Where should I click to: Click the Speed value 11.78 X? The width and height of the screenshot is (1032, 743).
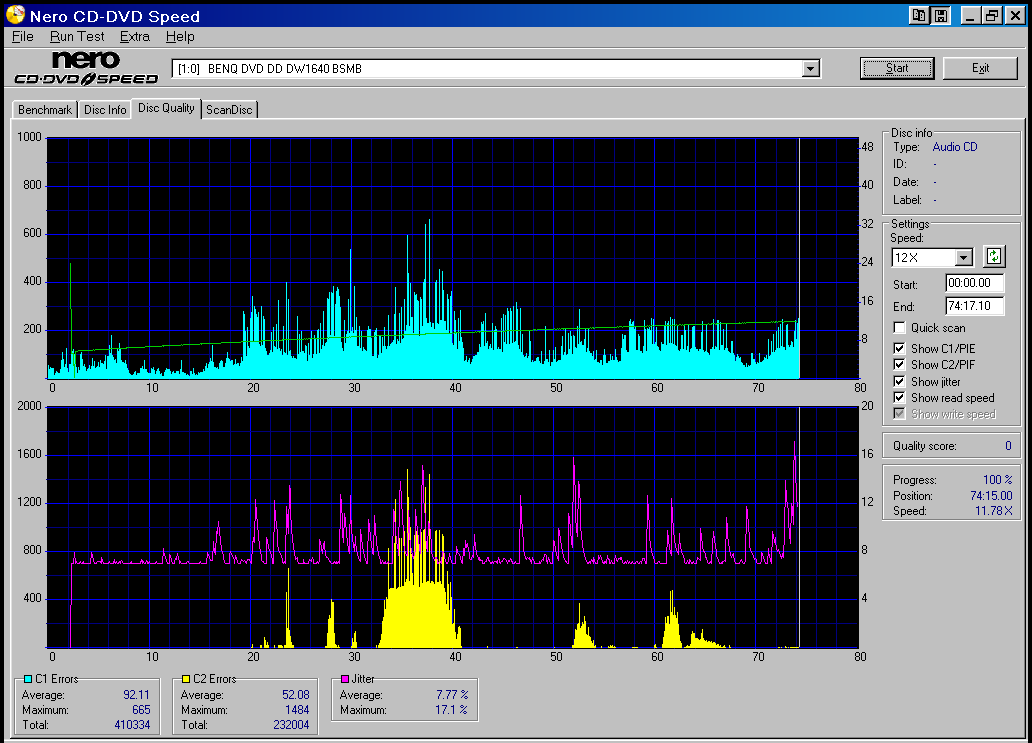coord(993,511)
